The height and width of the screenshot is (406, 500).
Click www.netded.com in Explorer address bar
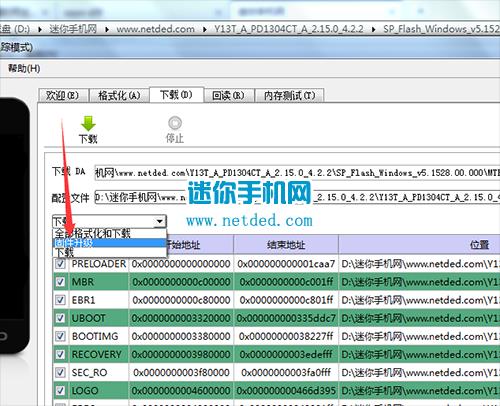[156, 29]
